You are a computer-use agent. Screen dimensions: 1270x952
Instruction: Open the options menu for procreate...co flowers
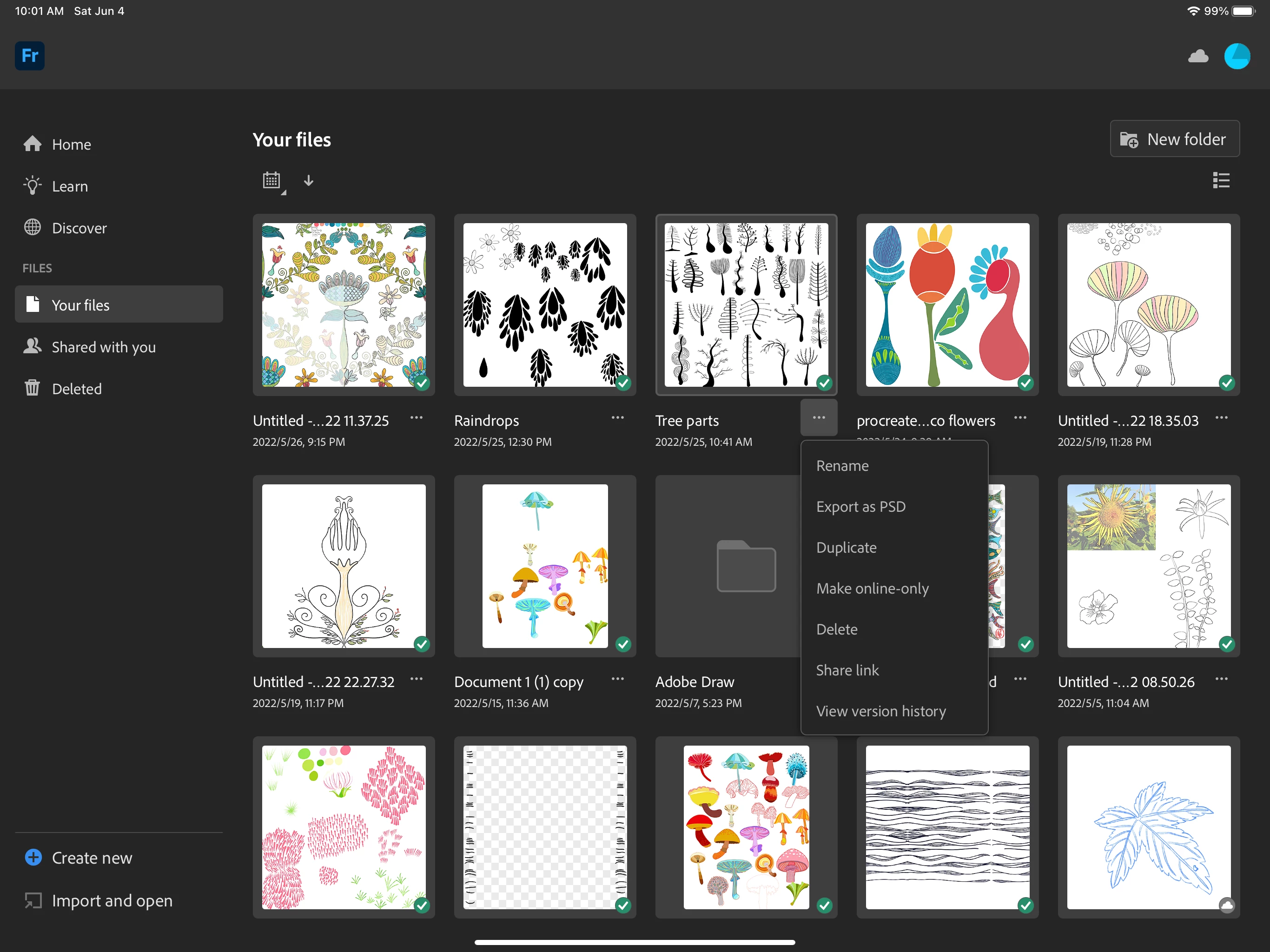point(1020,418)
